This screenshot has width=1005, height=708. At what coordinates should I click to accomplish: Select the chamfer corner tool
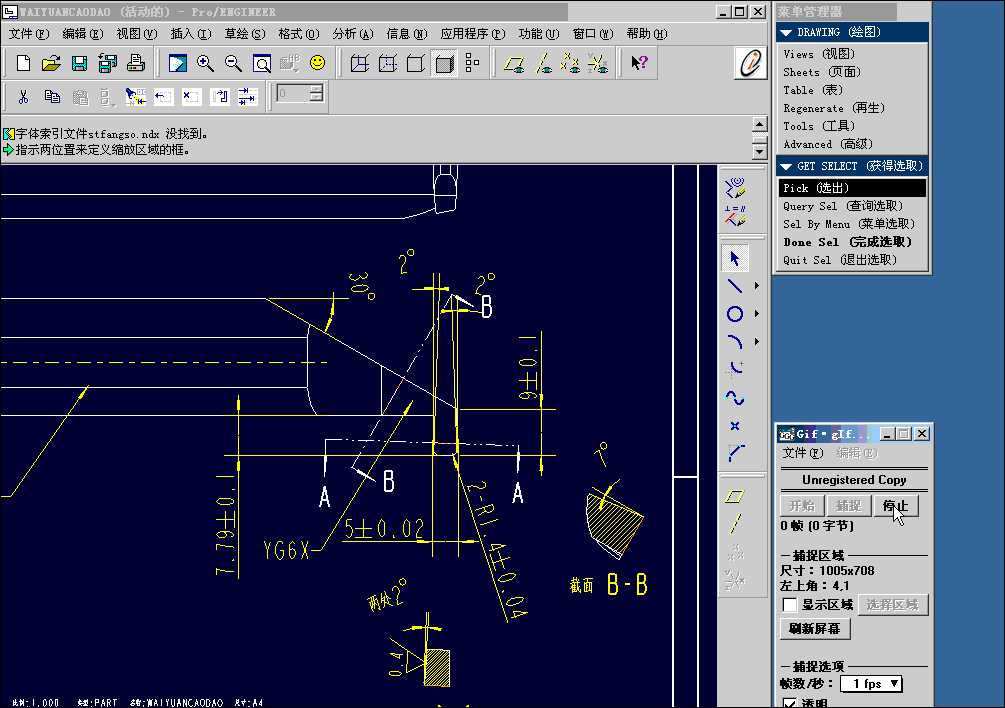tap(735, 454)
